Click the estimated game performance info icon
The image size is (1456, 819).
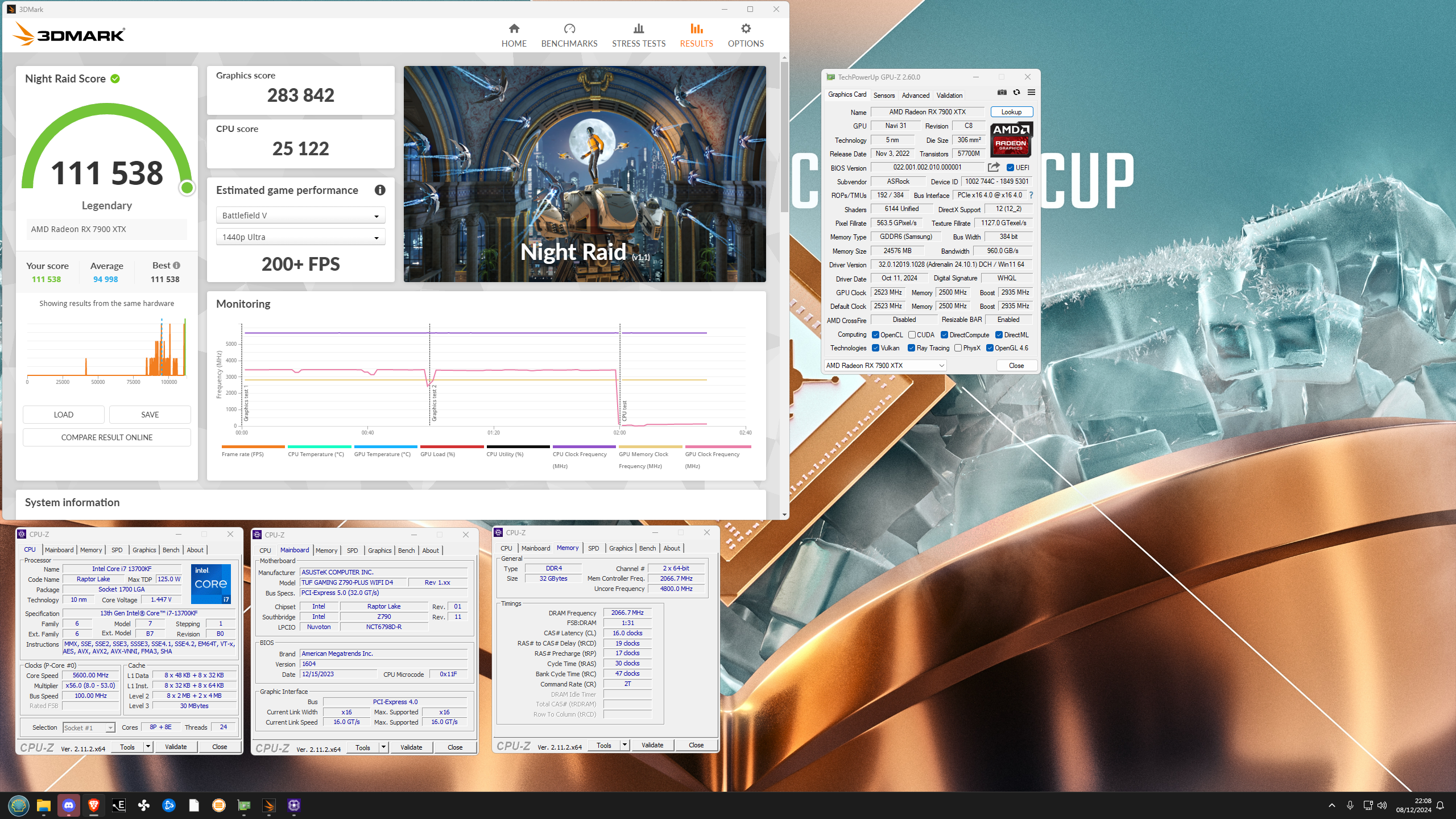pos(380,190)
